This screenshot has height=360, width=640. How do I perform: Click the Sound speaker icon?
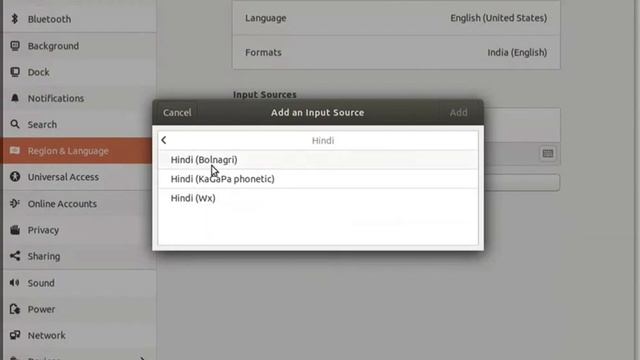click(15, 282)
